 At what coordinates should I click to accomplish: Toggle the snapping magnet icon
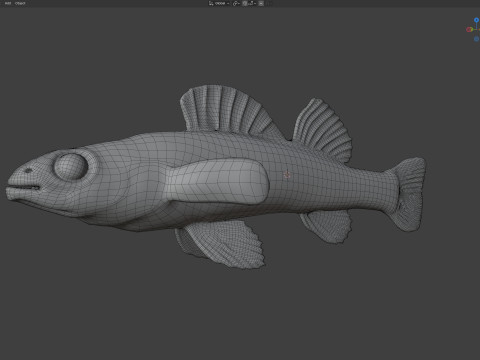(x=245, y=3)
